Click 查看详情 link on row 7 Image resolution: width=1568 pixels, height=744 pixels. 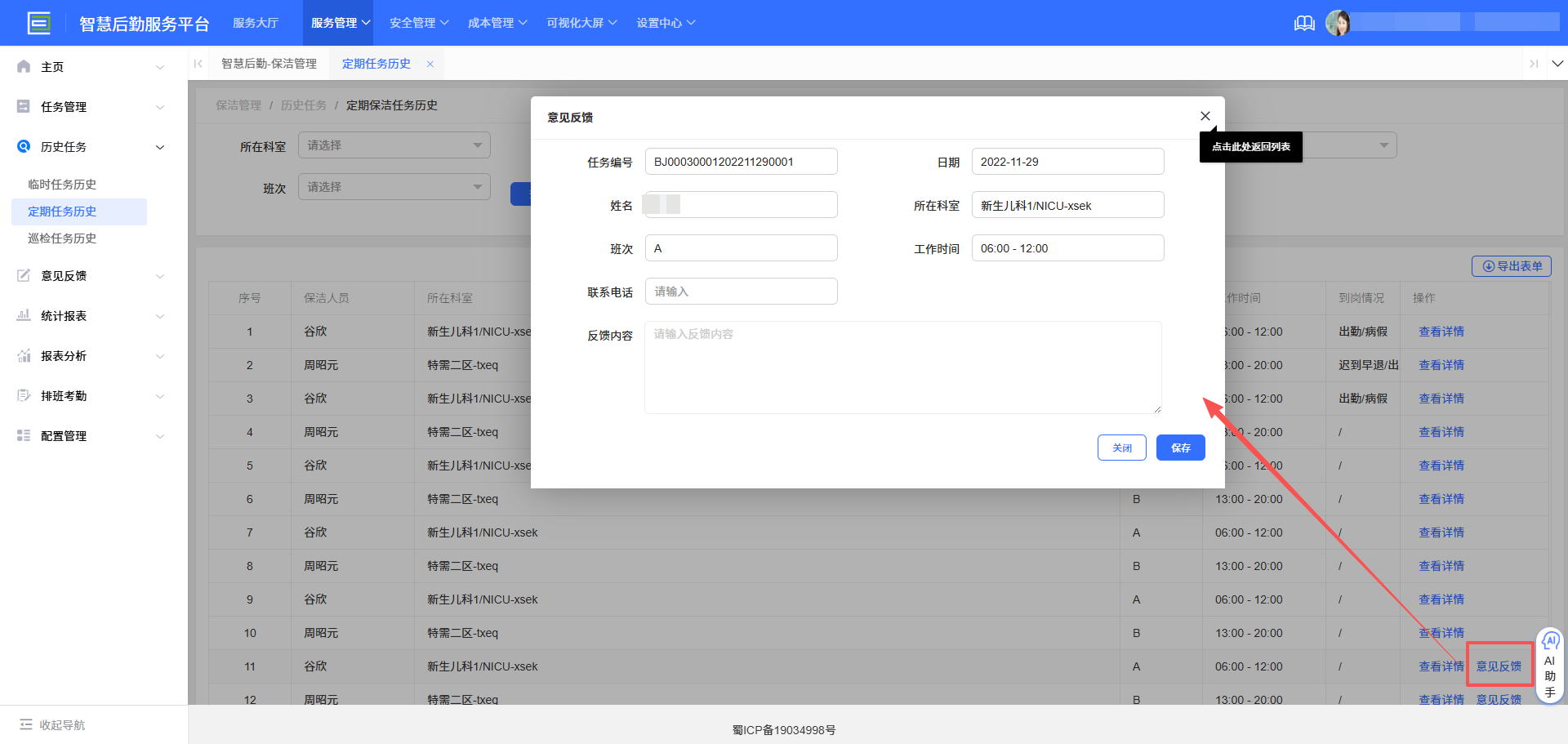pos(1441,532)
